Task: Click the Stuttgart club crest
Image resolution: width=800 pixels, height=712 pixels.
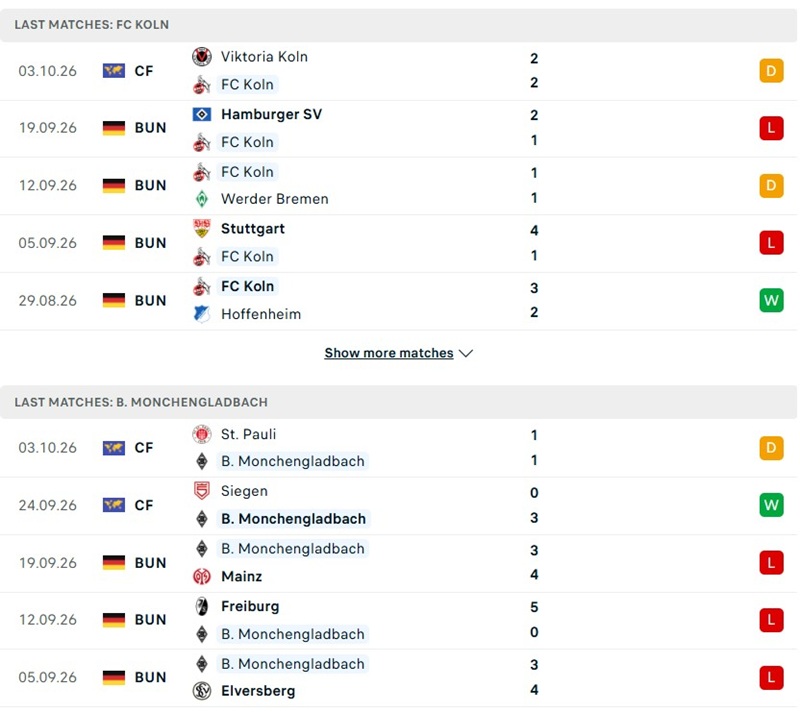Action: point(202,229)
